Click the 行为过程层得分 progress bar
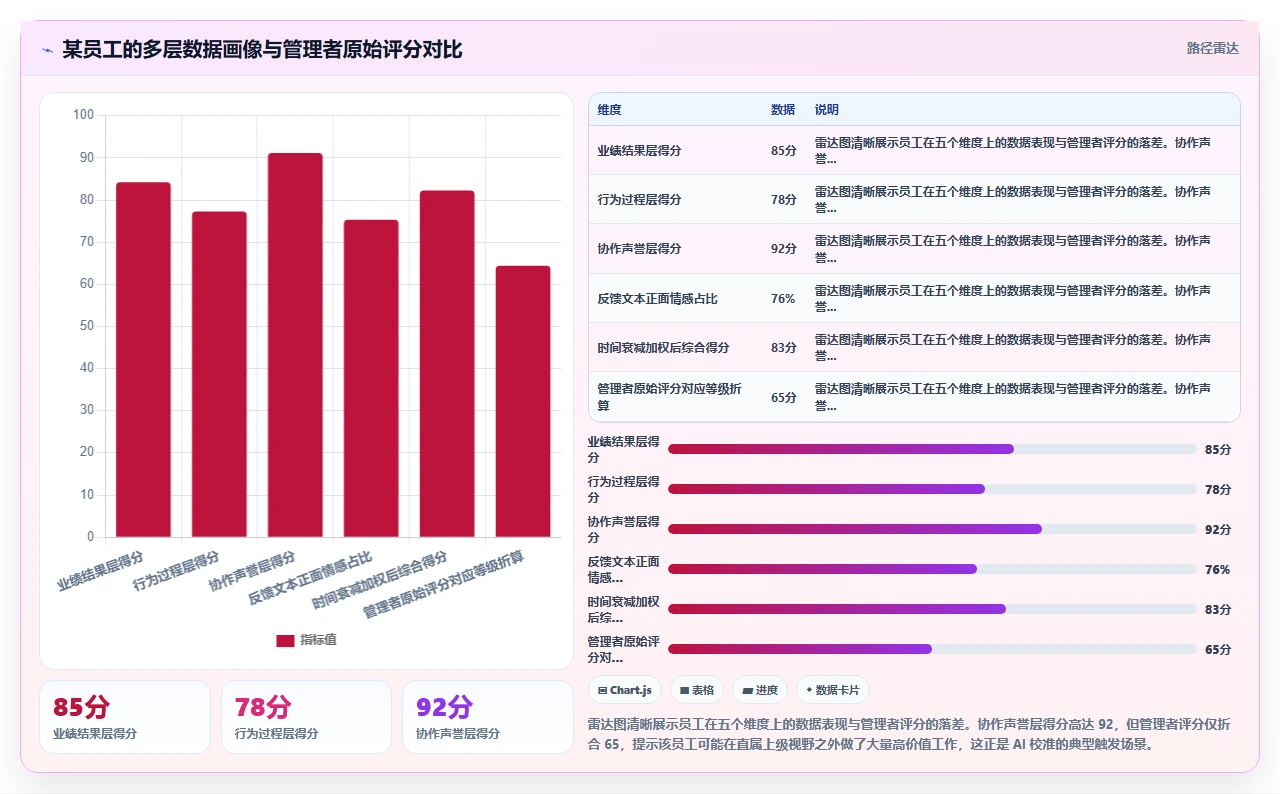The height and width of the screenshot is (794, 1280). (932, 489)
